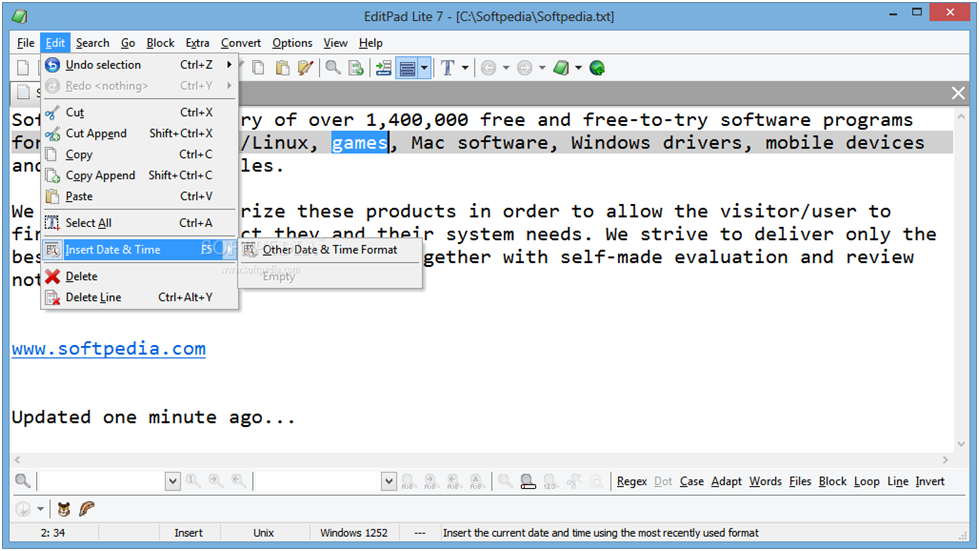Viewport: 979px width, 551px height.
Task: Open the back history dropdown arrow
Action: pyautogui.click(x=506, y=68)
